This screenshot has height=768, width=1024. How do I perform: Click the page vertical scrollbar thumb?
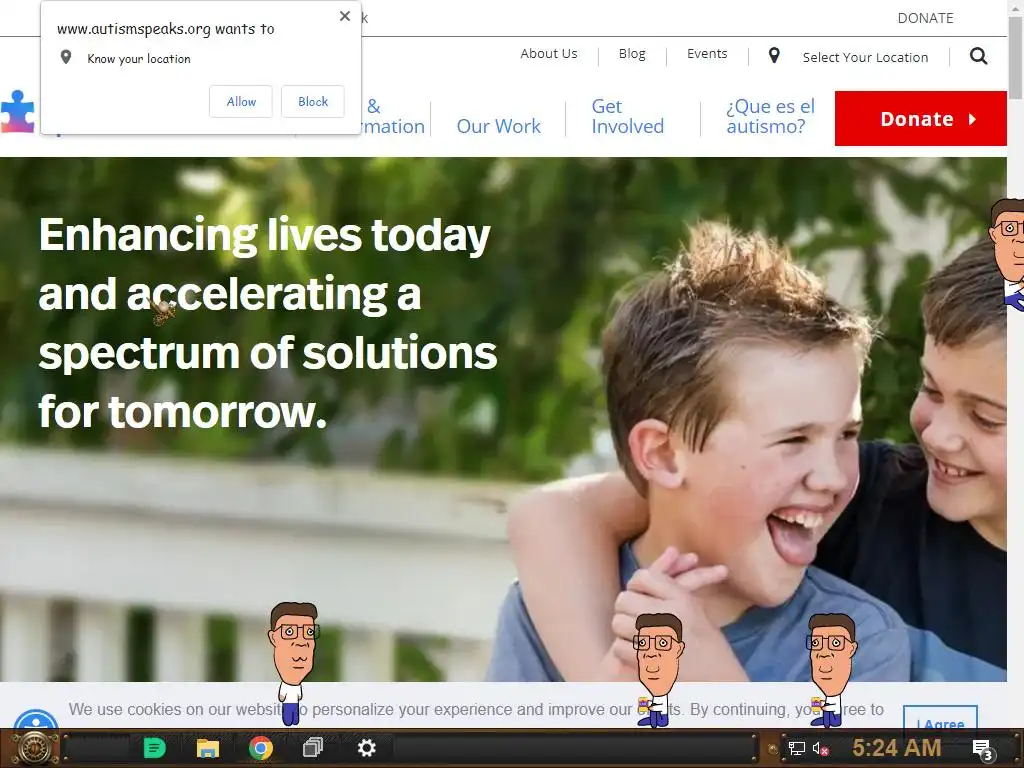[x=1016, y=57]
